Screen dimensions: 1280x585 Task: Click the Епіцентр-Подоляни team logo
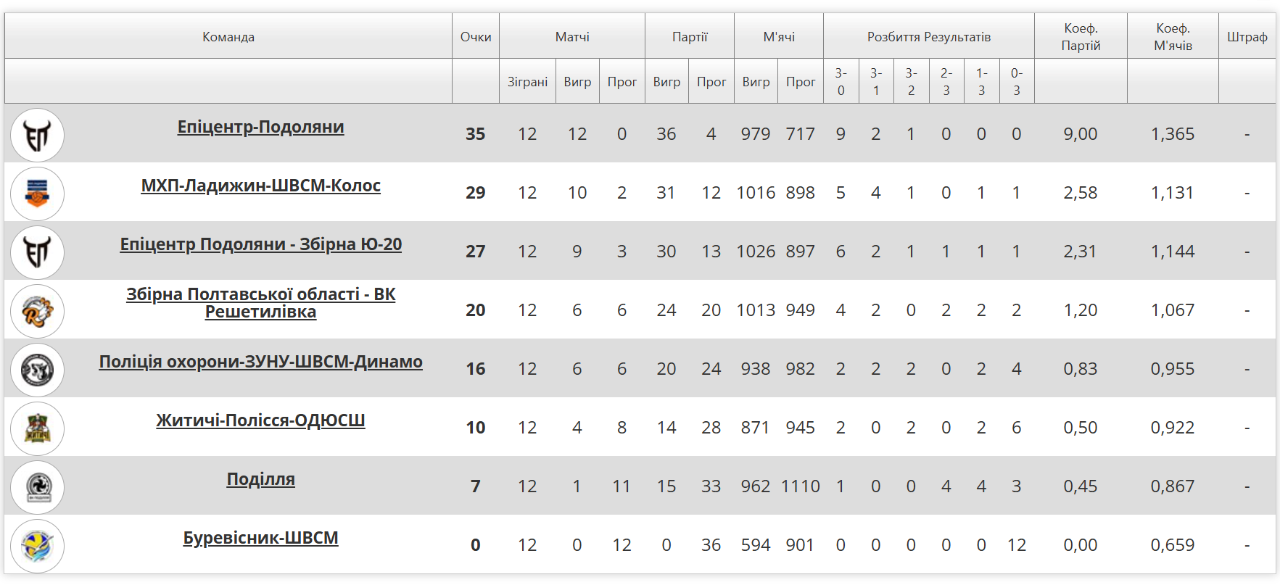coord(37,134)
